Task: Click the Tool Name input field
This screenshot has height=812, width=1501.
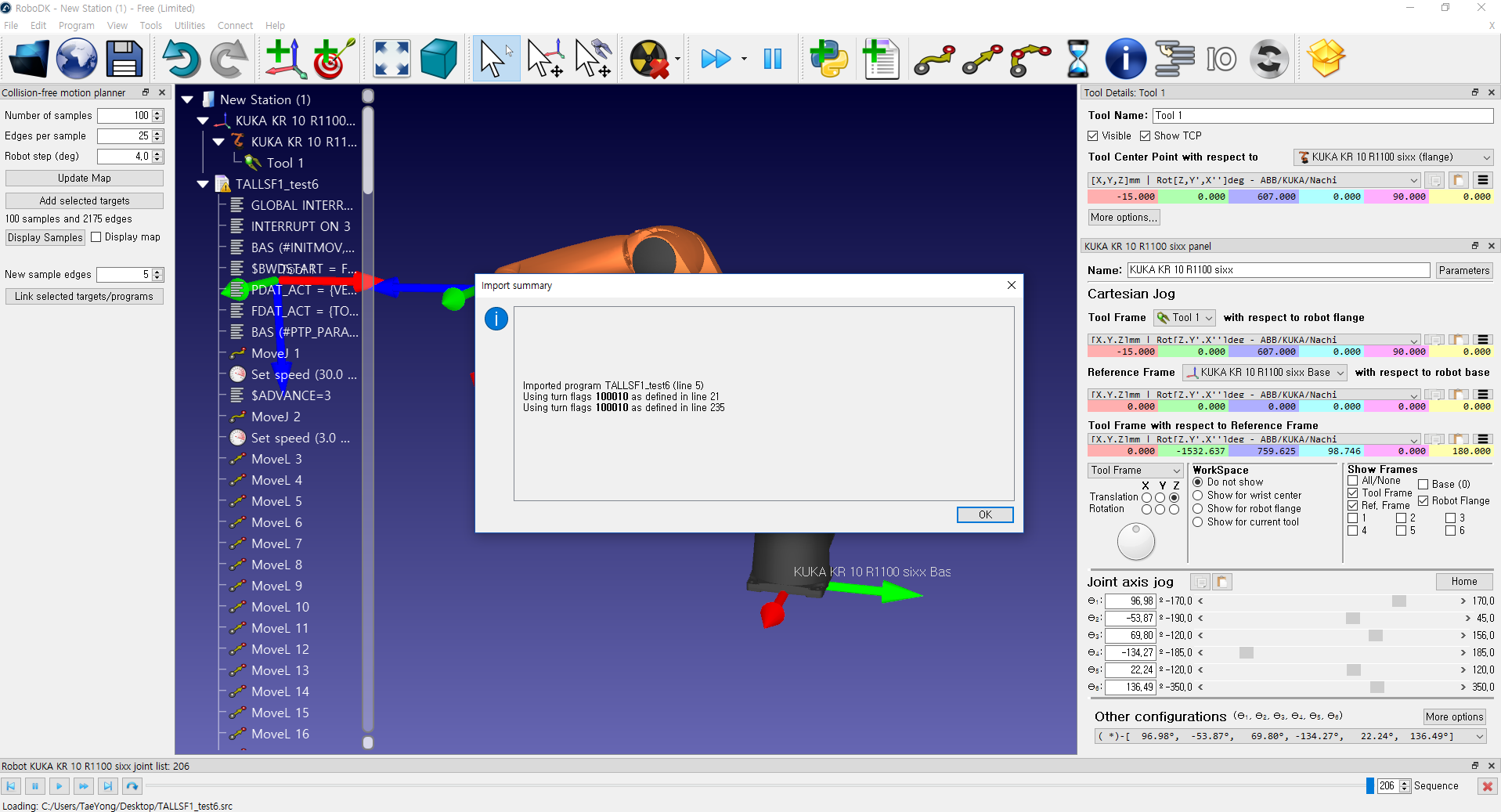Action: coord(1322,116)
